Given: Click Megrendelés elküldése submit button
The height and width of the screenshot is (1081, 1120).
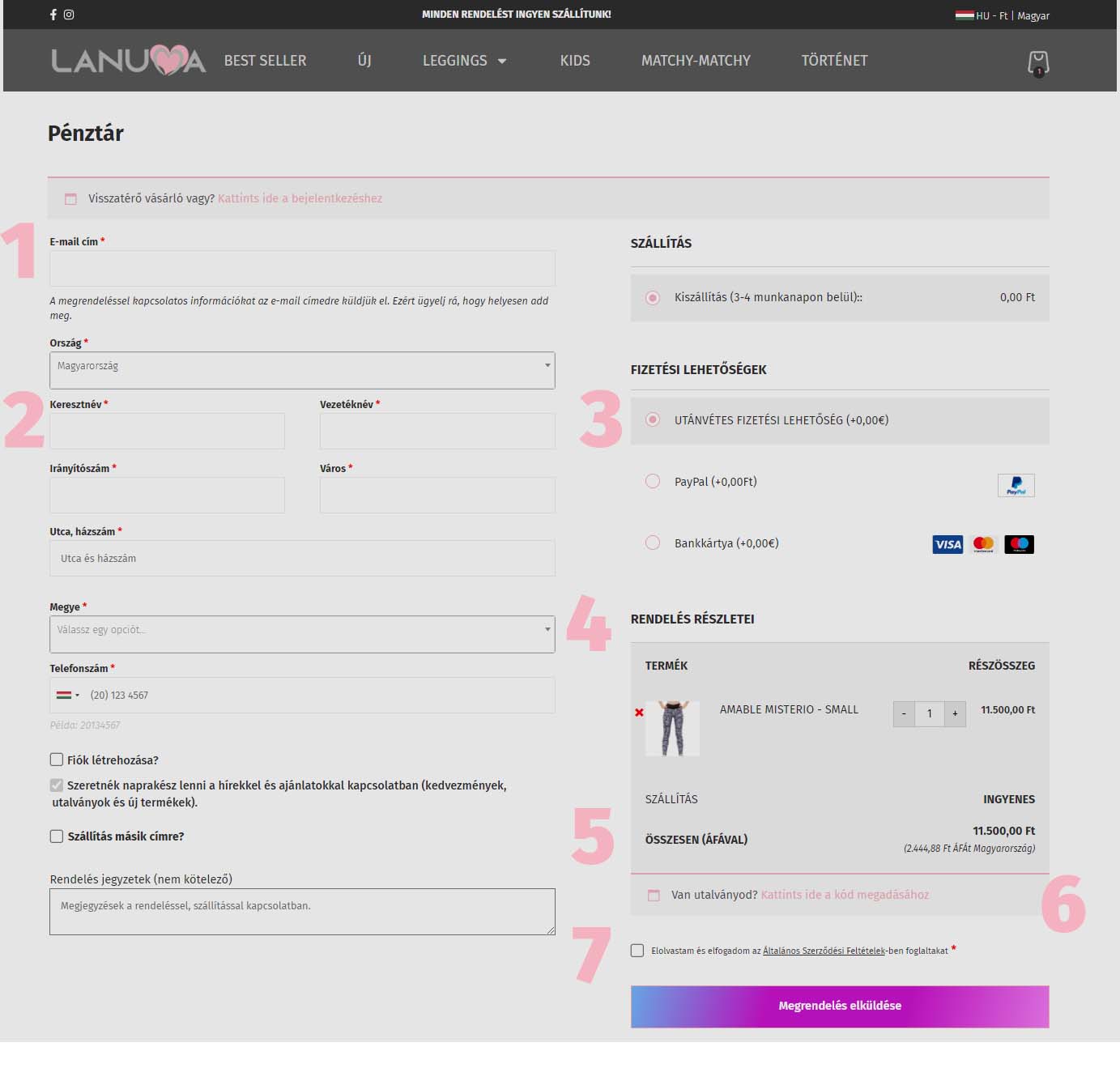Looking at the screenshot, I should [840, 1006].
